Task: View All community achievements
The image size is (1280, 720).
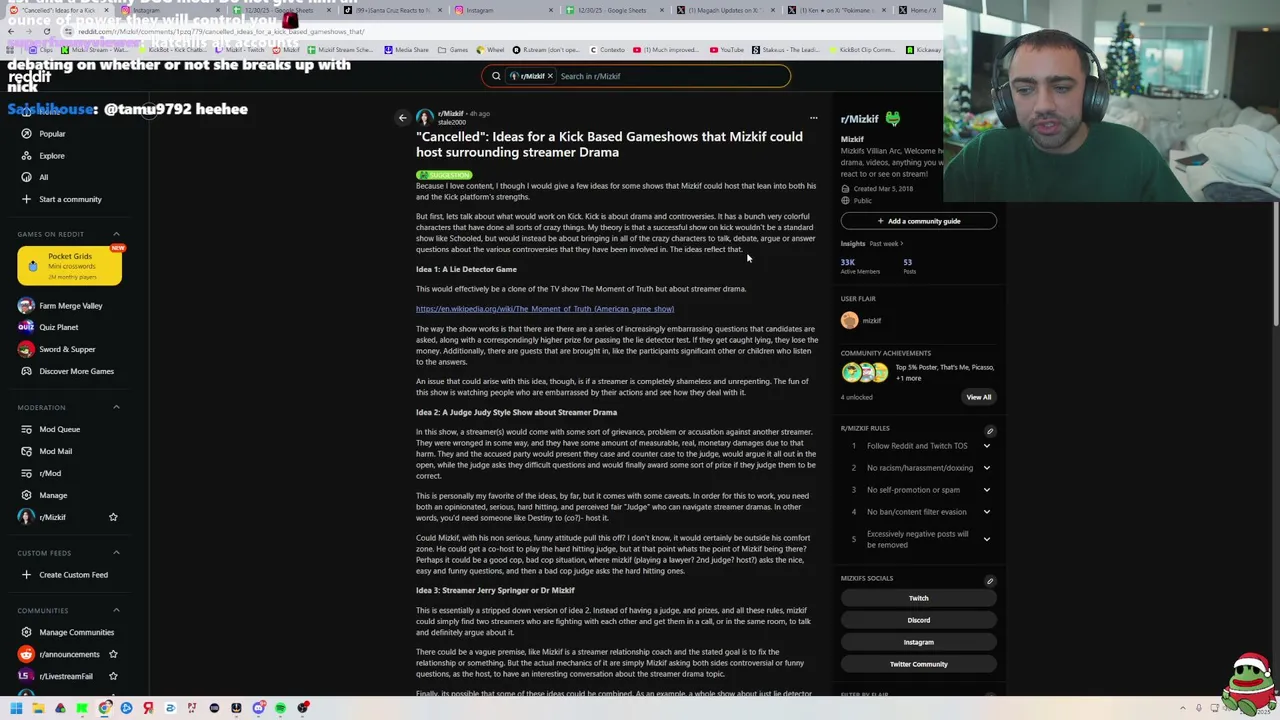Action: pyautogui.click(x=978, y=397)
